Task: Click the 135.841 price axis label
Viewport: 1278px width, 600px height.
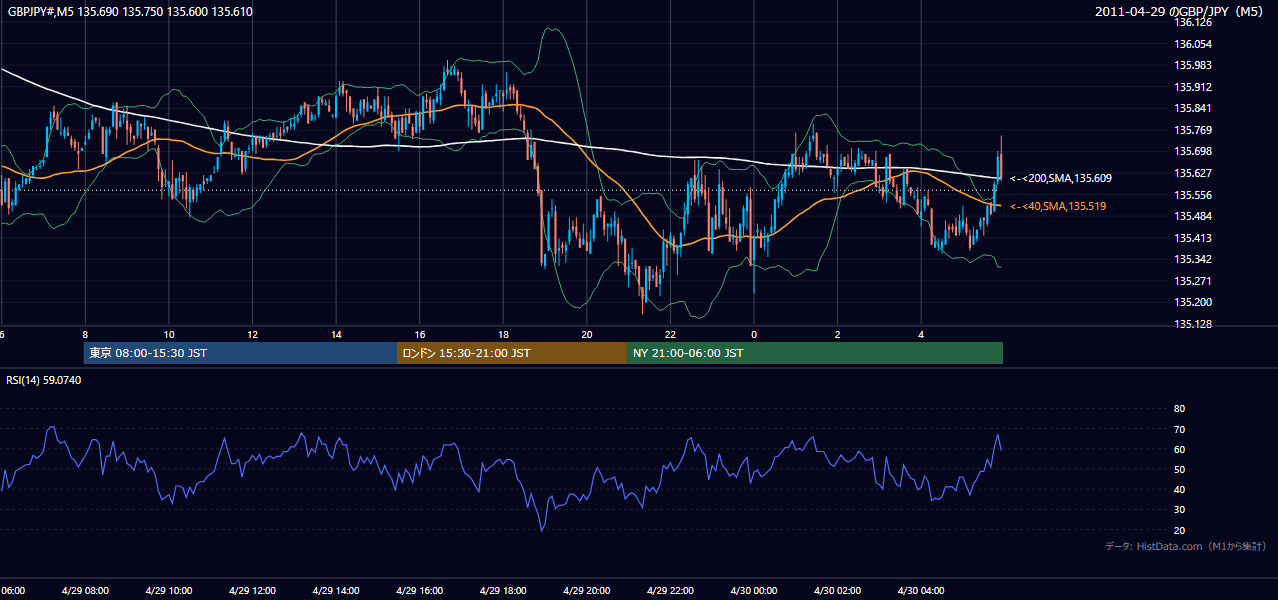Action: pyautogui.click(x=1193, y=109)
